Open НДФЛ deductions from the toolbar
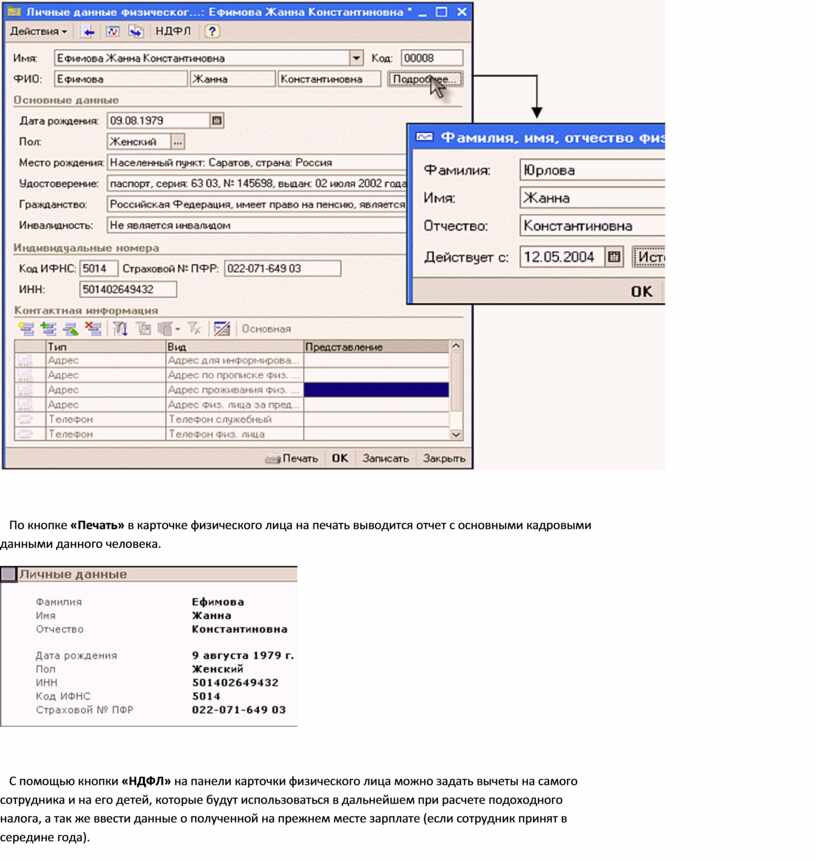This screenshot has height=861, width=816. (172, 31)
